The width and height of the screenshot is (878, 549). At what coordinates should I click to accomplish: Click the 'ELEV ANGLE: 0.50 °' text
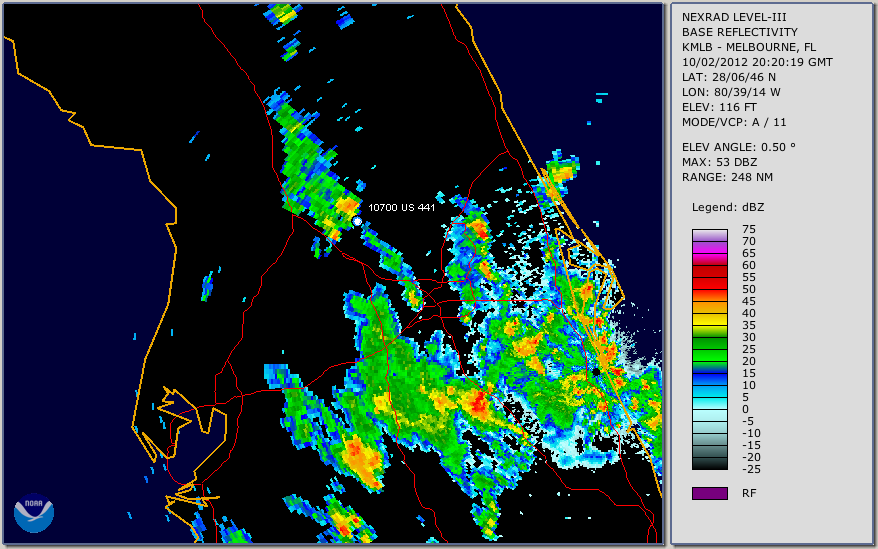(x=739, y=147)
